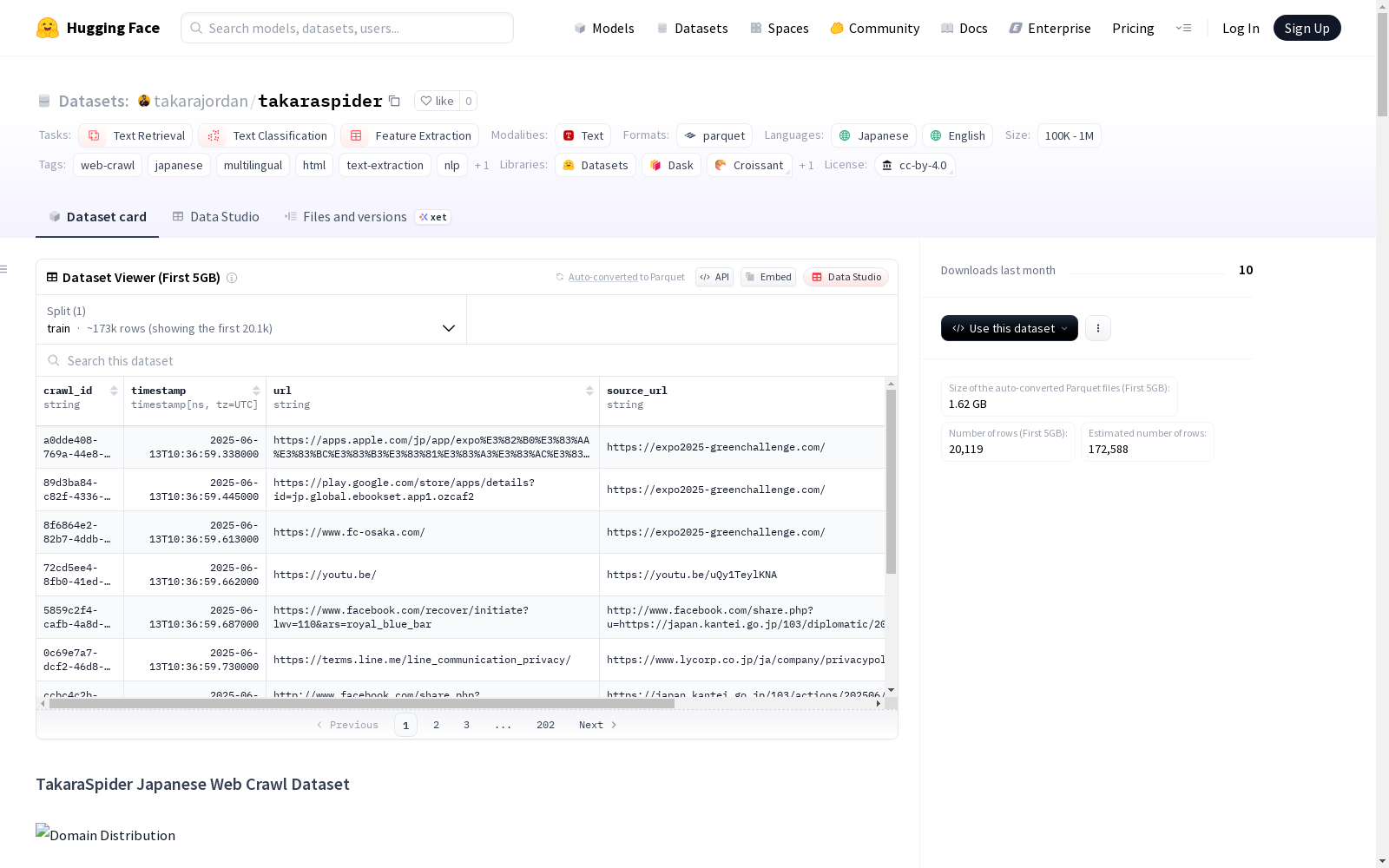1389x868 pixels.
Task: Click the parquet format tag
Action: (x=714, y=135)
